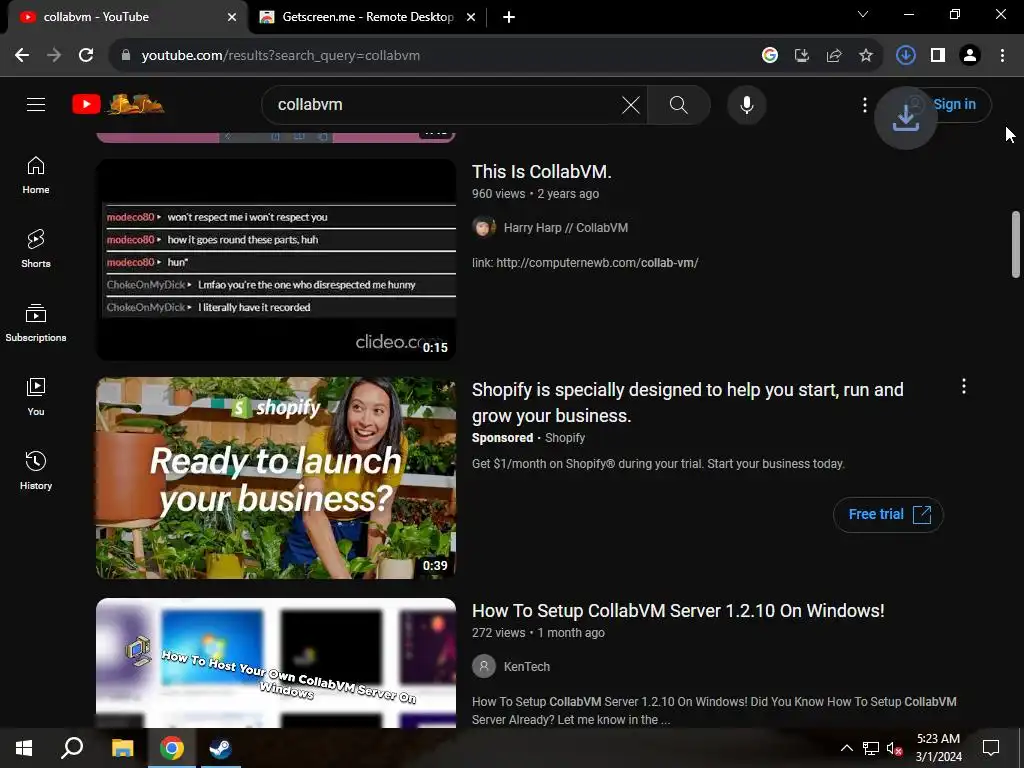Open muted volume tray icon
The image size is (1024, 768).
[894, 748]
